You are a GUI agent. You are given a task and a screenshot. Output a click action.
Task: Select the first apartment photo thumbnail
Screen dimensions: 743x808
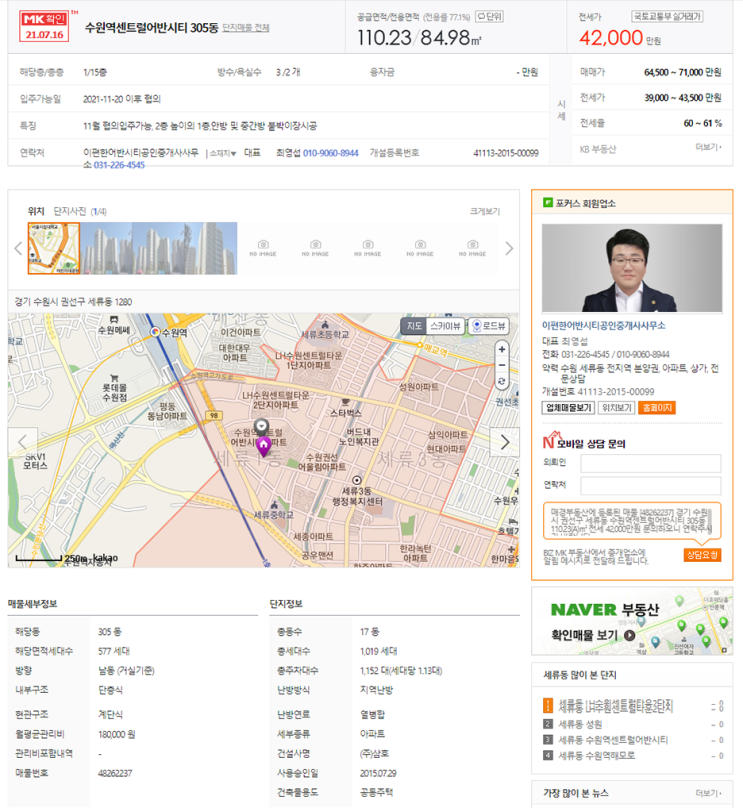[x=106, y=248]
